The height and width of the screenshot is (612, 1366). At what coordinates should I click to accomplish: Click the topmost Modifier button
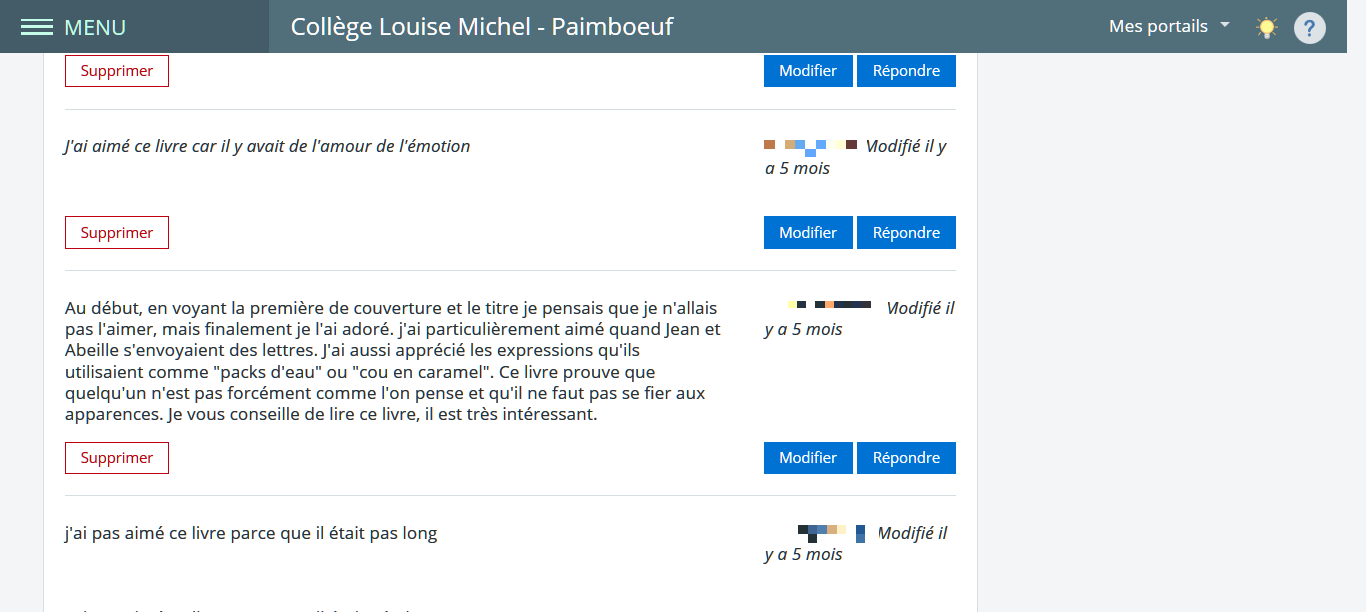(x=807, y=71)
